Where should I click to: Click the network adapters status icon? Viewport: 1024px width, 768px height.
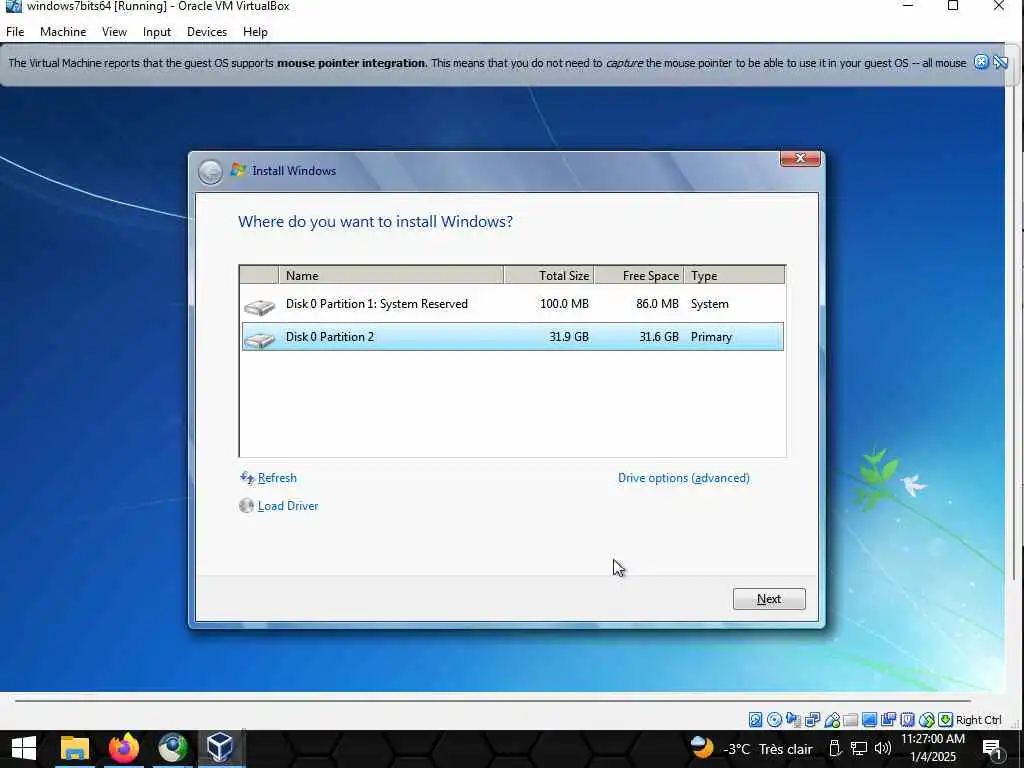tap(812, 720)
